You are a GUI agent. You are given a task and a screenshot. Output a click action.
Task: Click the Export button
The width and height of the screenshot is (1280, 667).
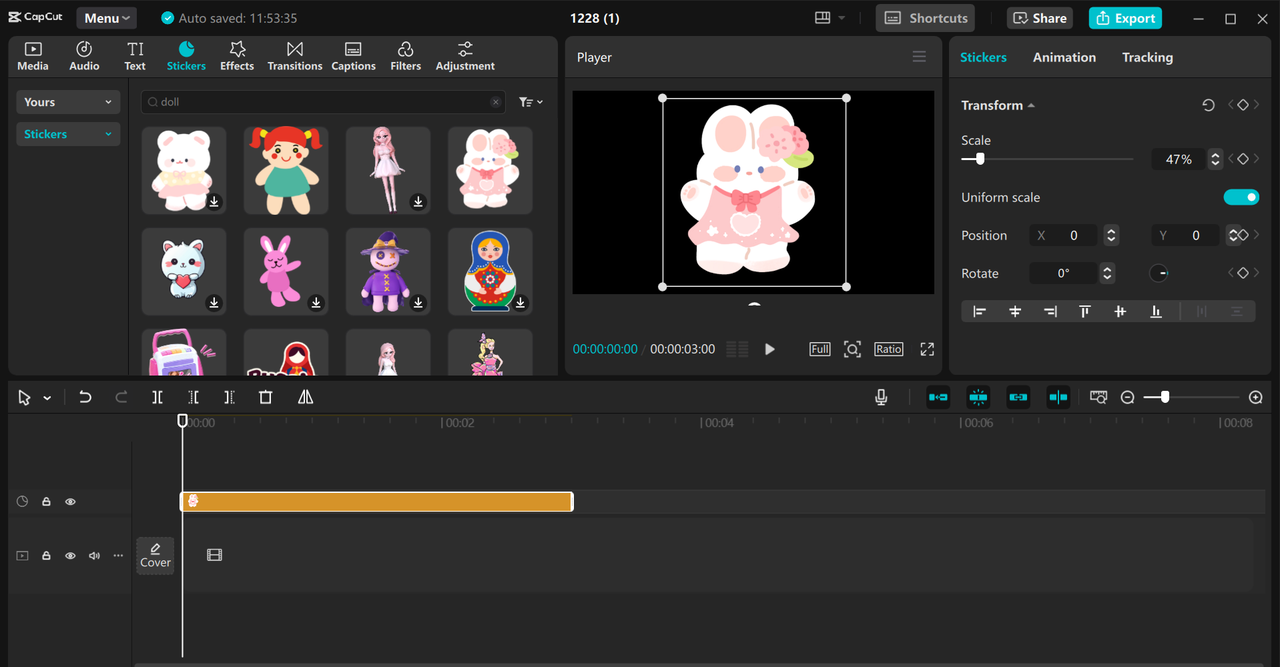[1125, 18]
